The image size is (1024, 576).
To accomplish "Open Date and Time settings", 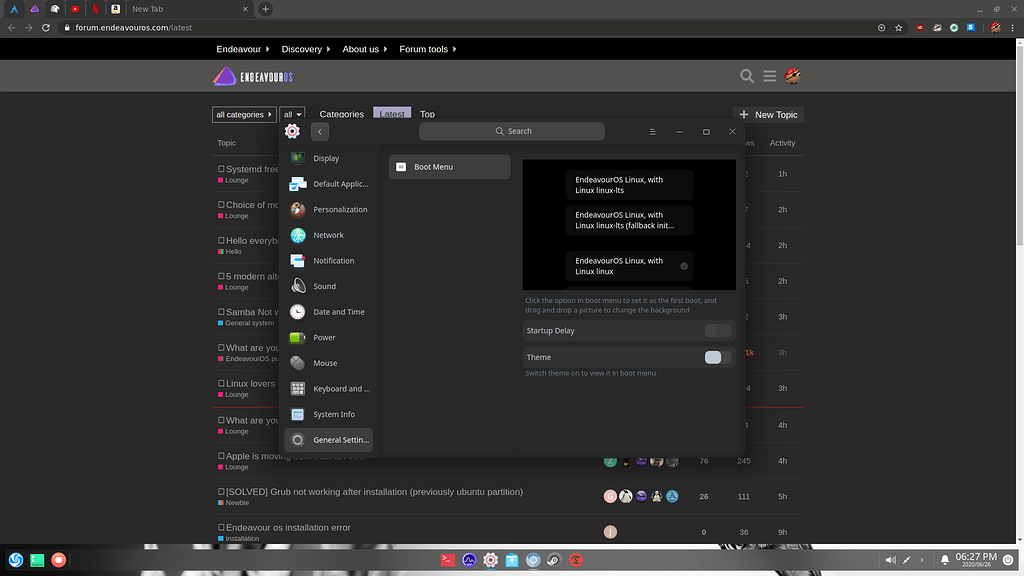I will 297,311.
